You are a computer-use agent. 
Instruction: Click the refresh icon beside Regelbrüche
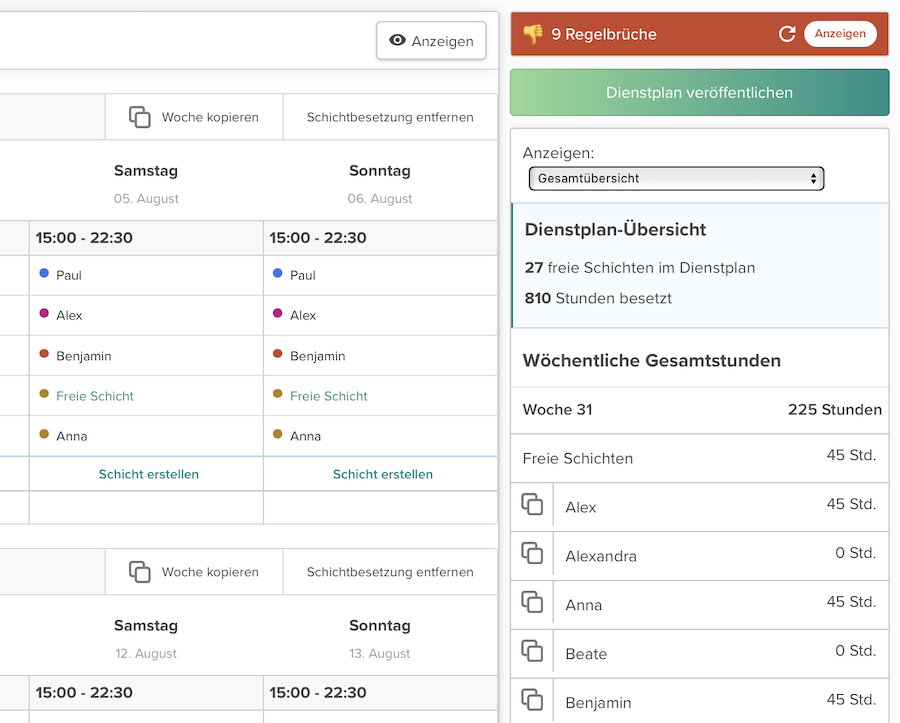(x=787, y=34)
